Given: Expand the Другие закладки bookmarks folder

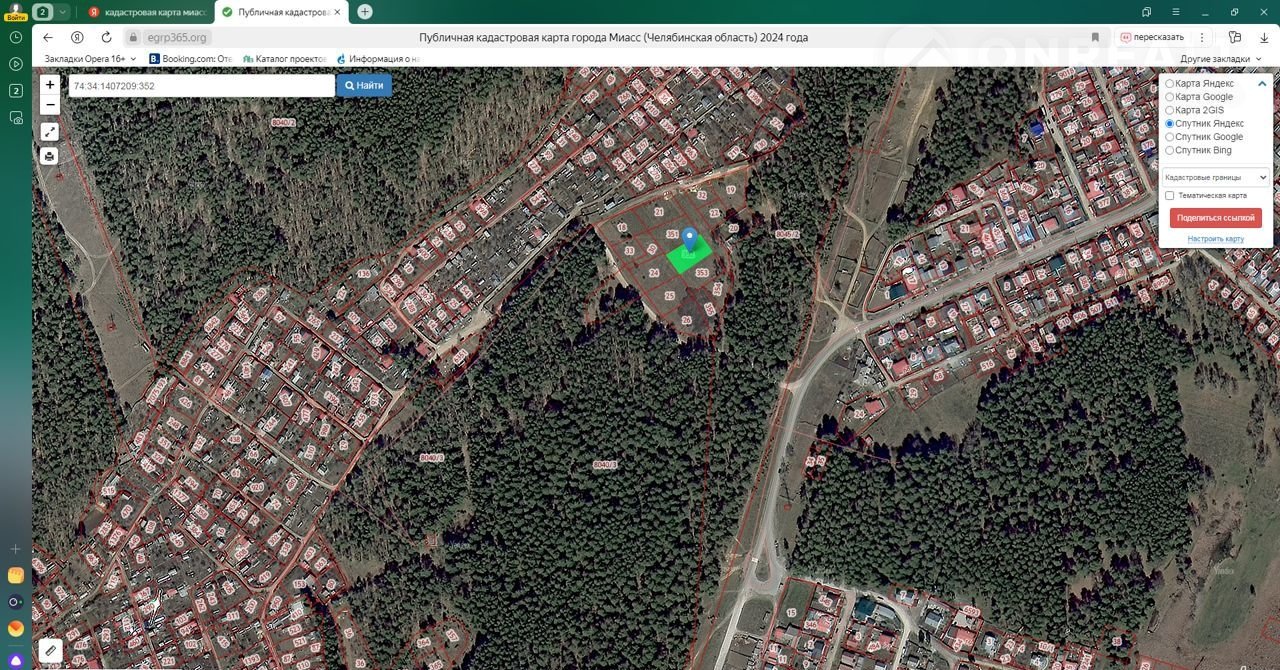Looking at the screenshot, I should (1215, 59).
